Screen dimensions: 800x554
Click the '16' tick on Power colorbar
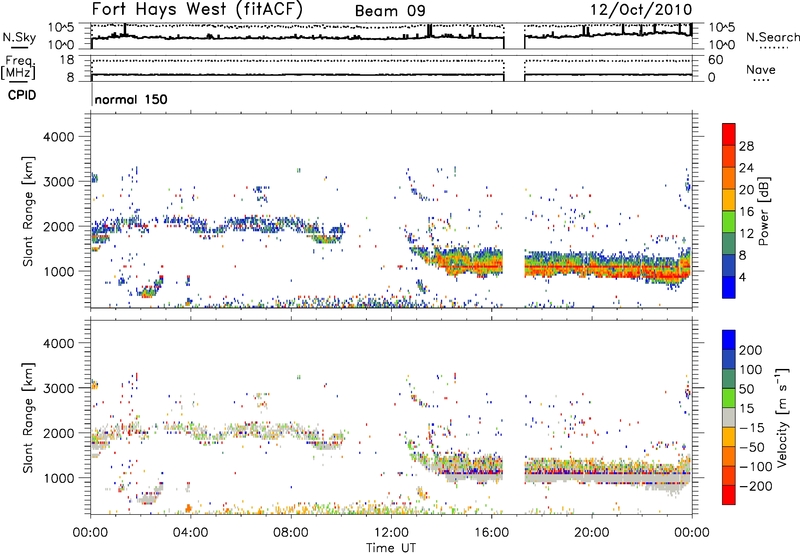pos(746,212)
